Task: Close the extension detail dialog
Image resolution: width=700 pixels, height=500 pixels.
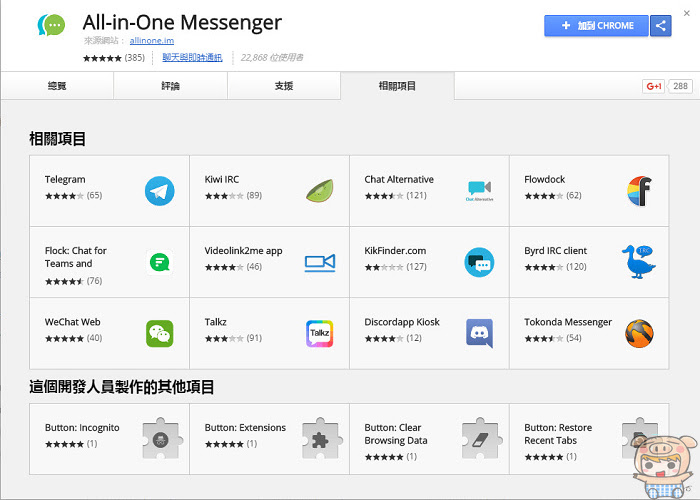Action: [x=687, y=13]
